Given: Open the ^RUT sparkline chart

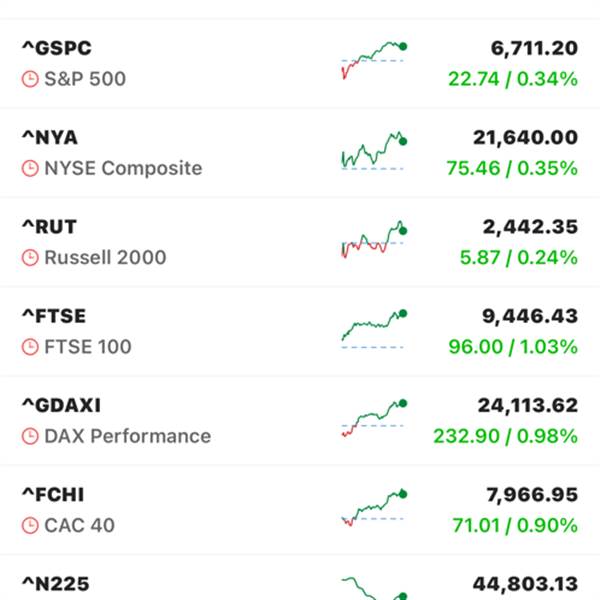Looking at the screenshot, I should [x=373, y=239].
